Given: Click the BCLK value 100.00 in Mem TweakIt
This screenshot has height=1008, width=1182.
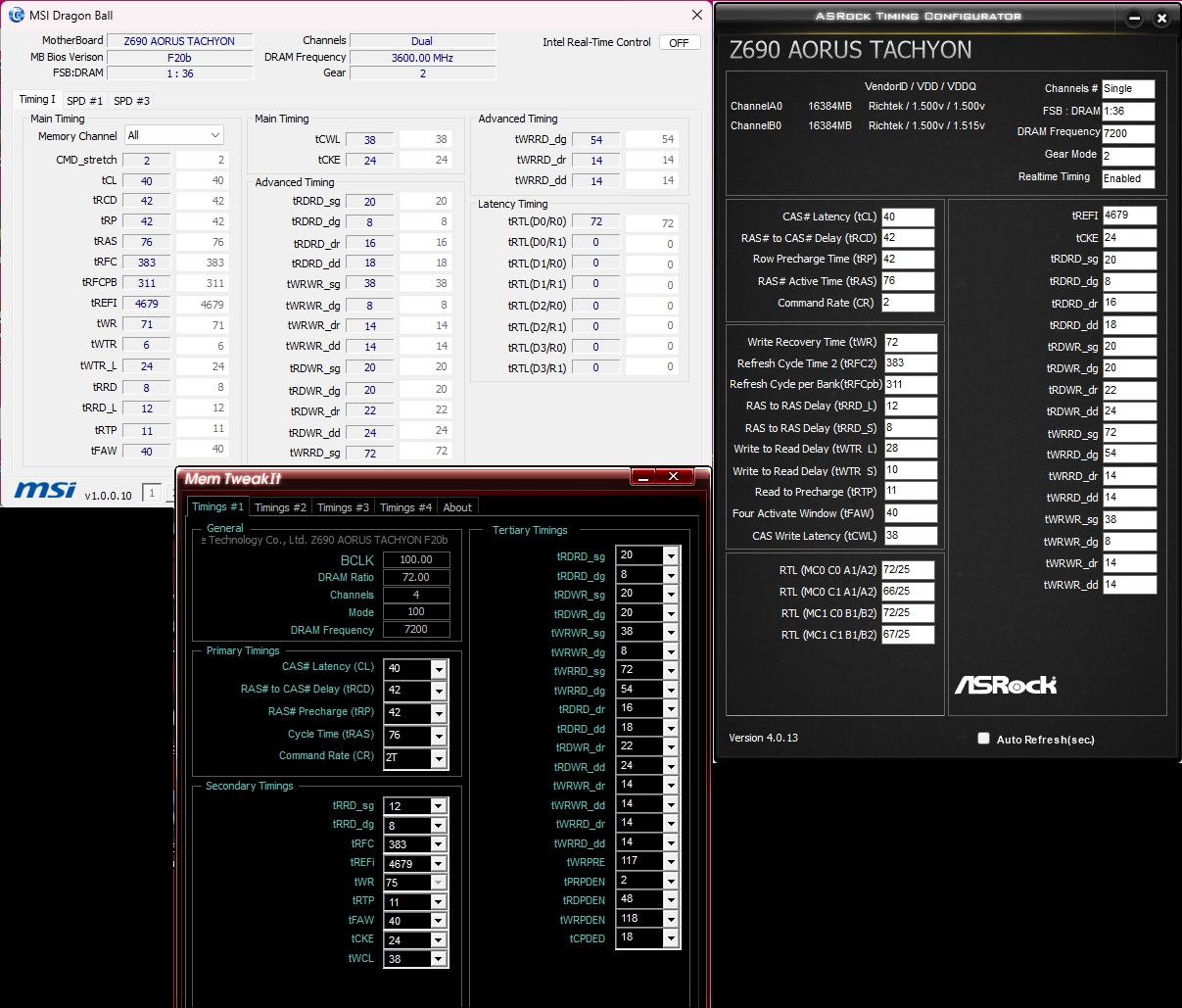Looking at the screenshot, I should pyautogui.click(x=415, y=560).
